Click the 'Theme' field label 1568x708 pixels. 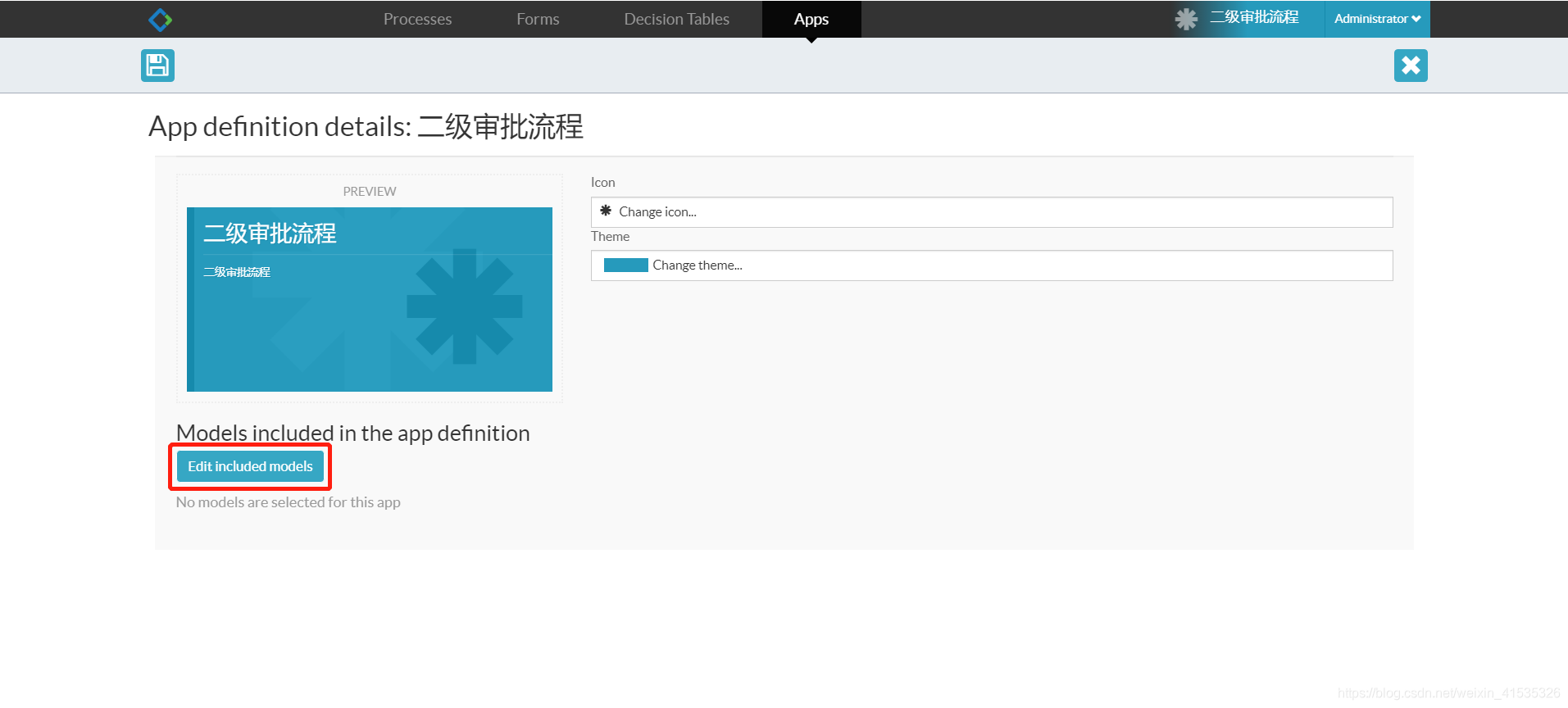click(611, 236)
